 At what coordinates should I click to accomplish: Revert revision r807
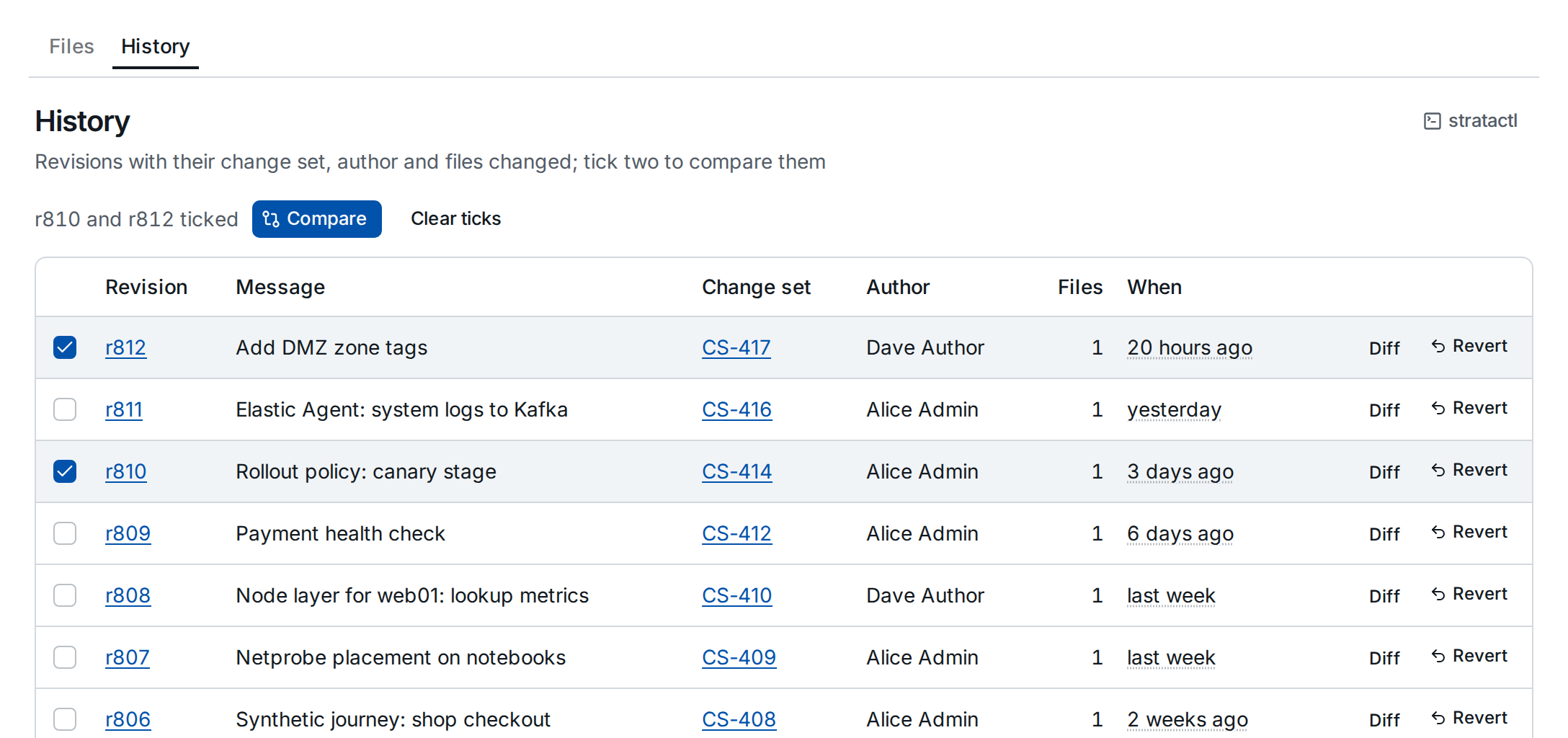(x=1469, y=656)
